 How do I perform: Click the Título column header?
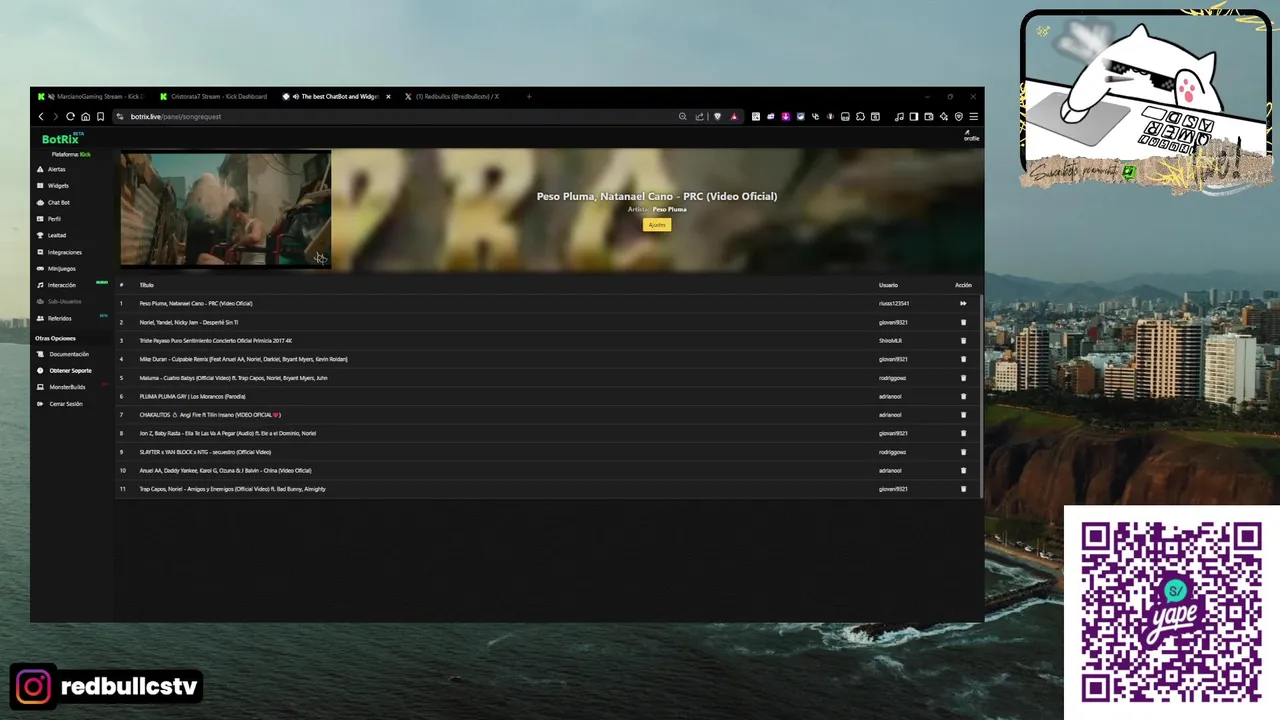tap(146, 285)
